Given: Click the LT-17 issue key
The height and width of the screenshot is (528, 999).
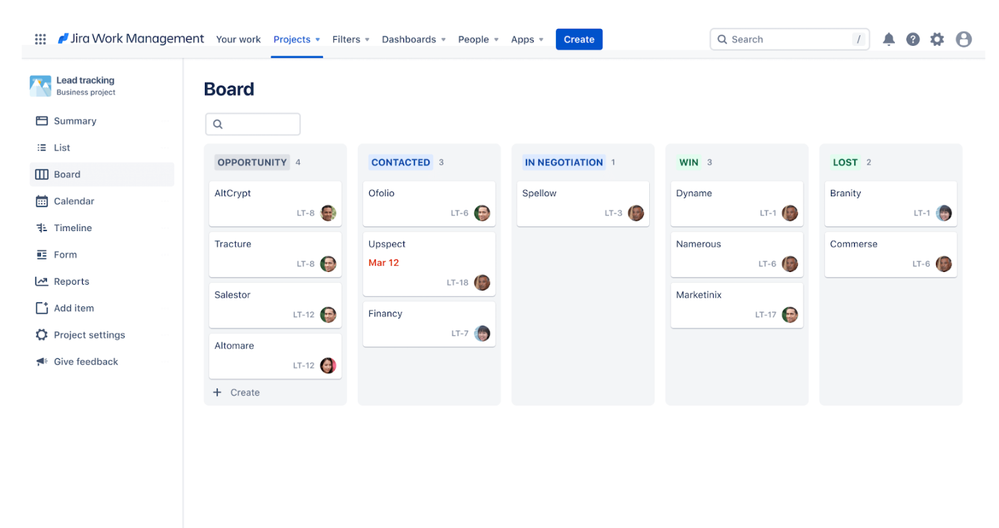Looking at the screenshot, I should click(x=765, y=315).
